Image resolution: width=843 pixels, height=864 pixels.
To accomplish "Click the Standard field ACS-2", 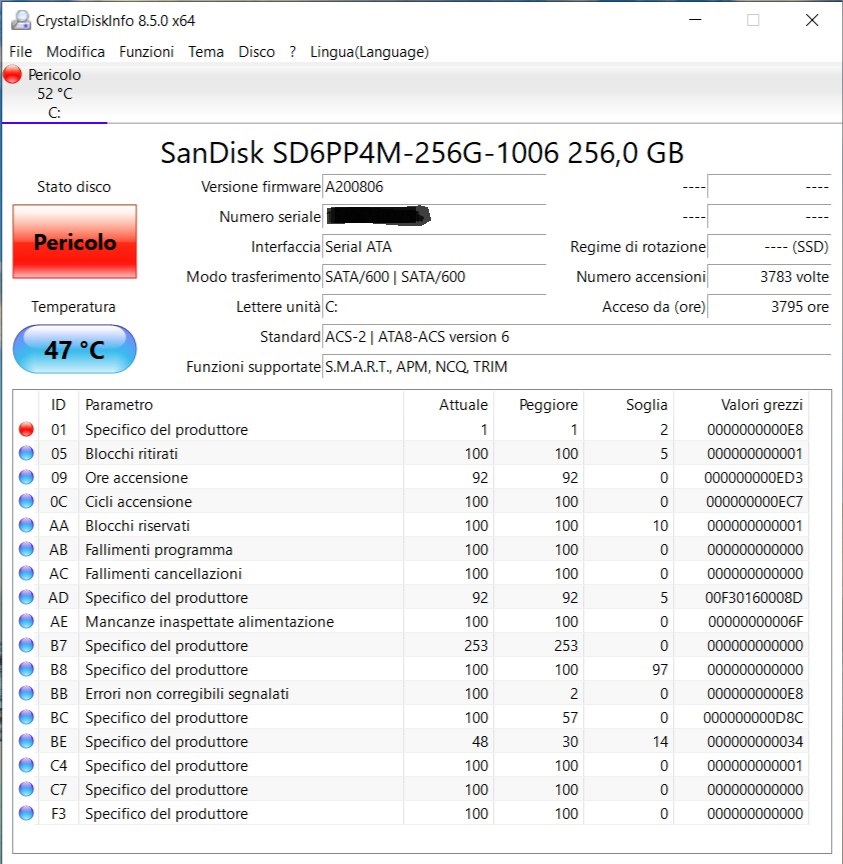I will click(x=576, y=337).
